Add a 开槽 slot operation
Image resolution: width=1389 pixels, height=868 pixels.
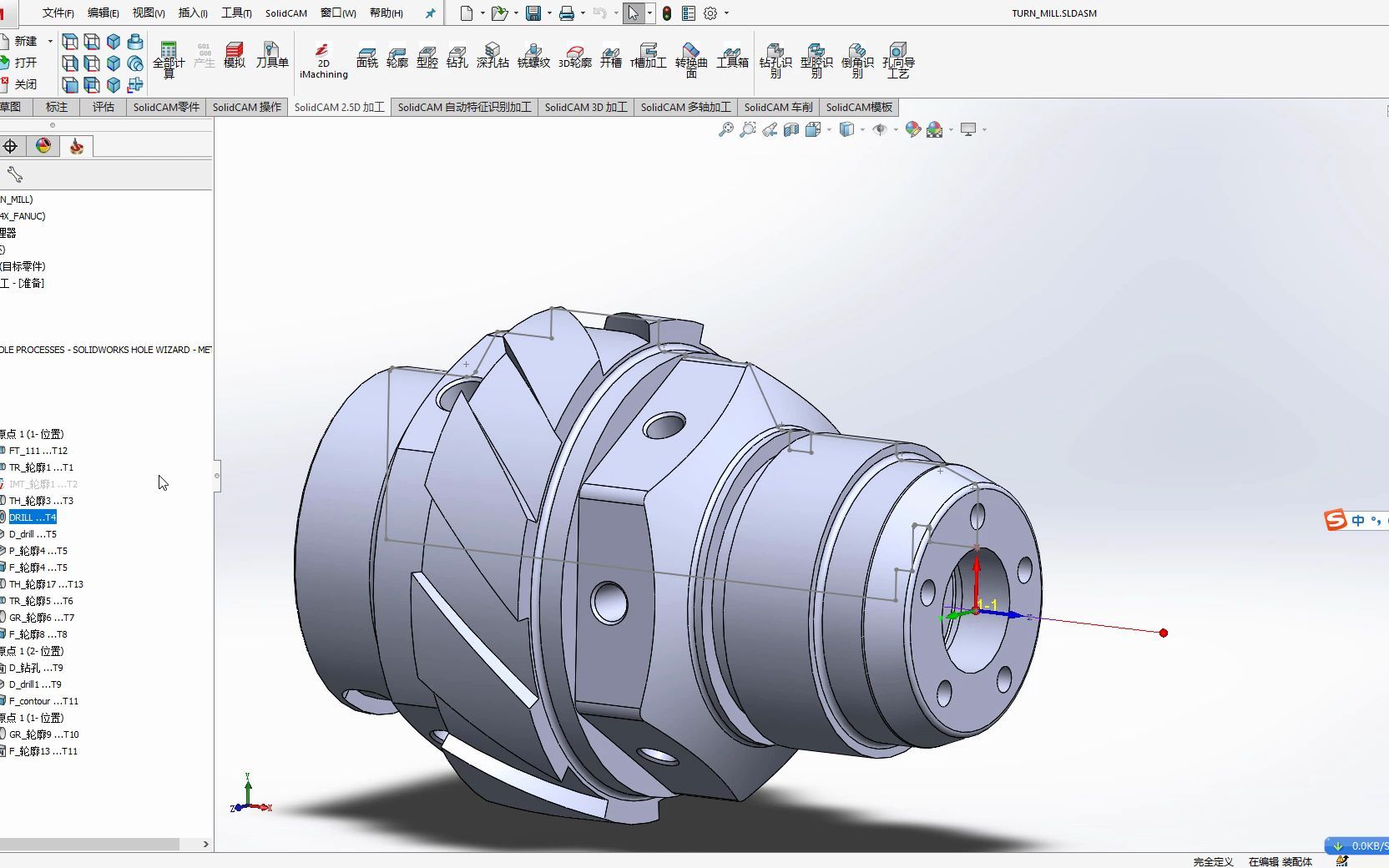[611, 55]
